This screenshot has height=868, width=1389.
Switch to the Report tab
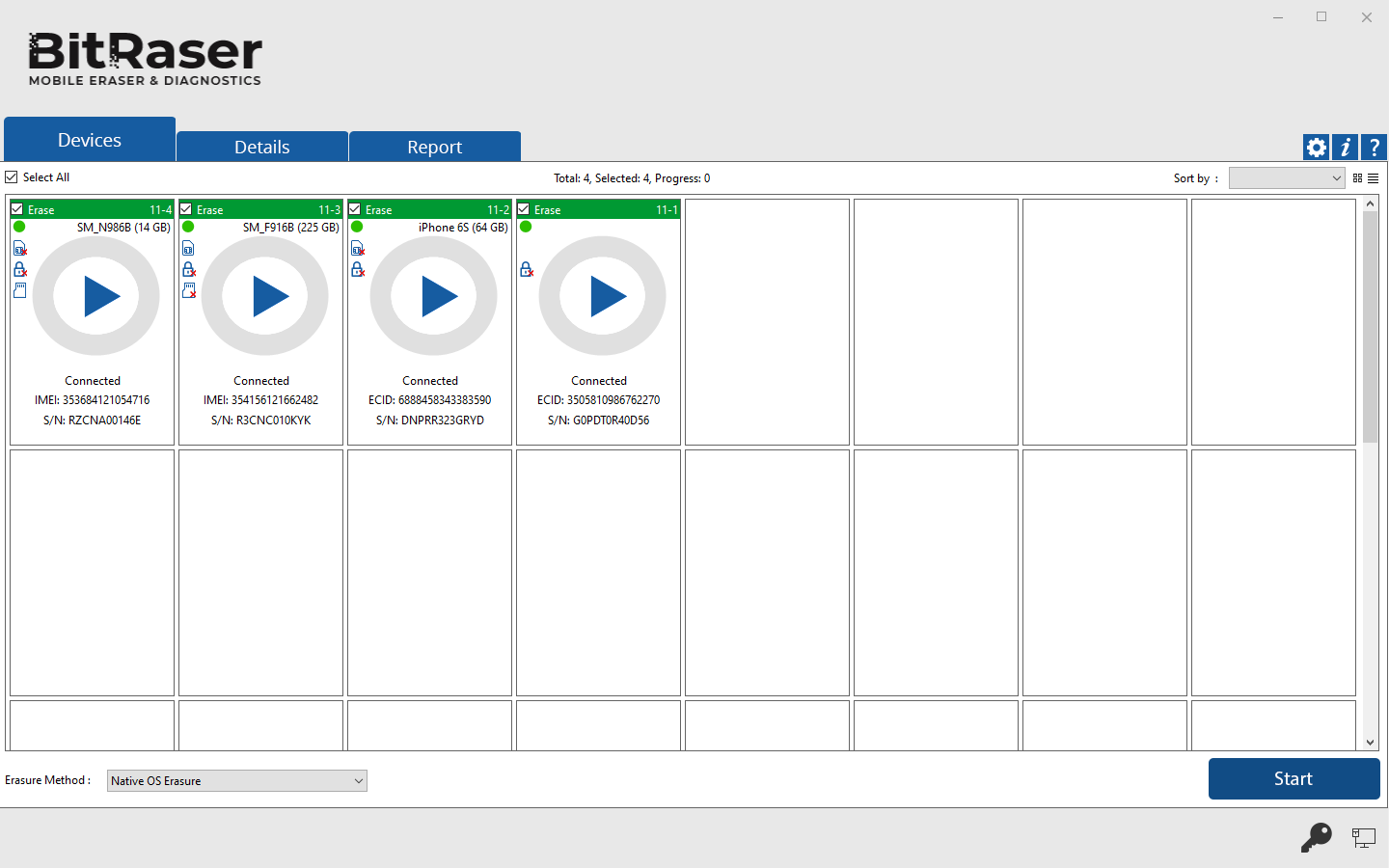pos(435,147)
